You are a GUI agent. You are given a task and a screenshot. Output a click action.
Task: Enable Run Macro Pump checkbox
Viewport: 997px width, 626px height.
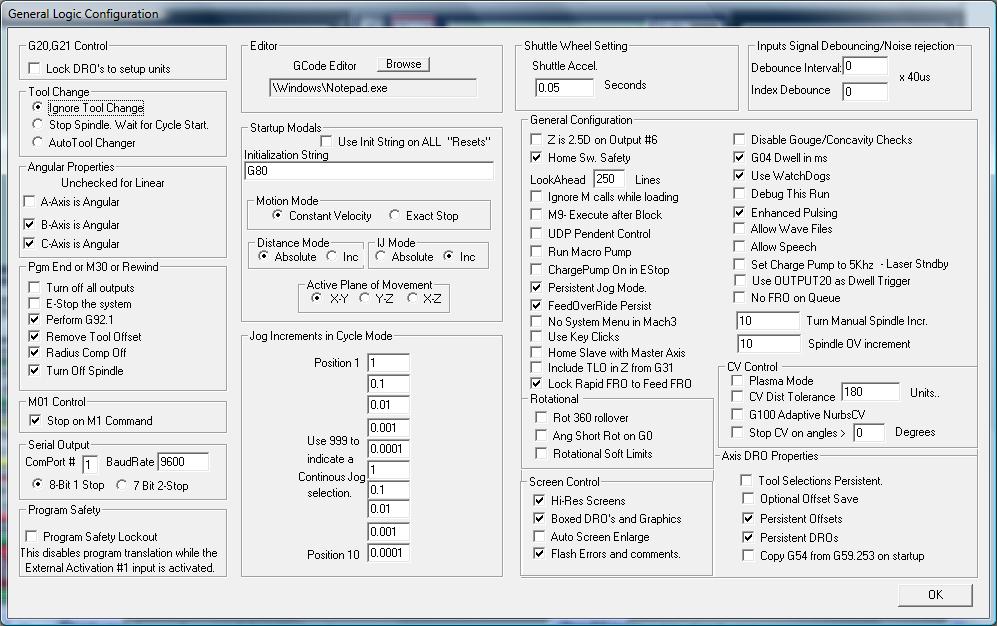point(536,252)
